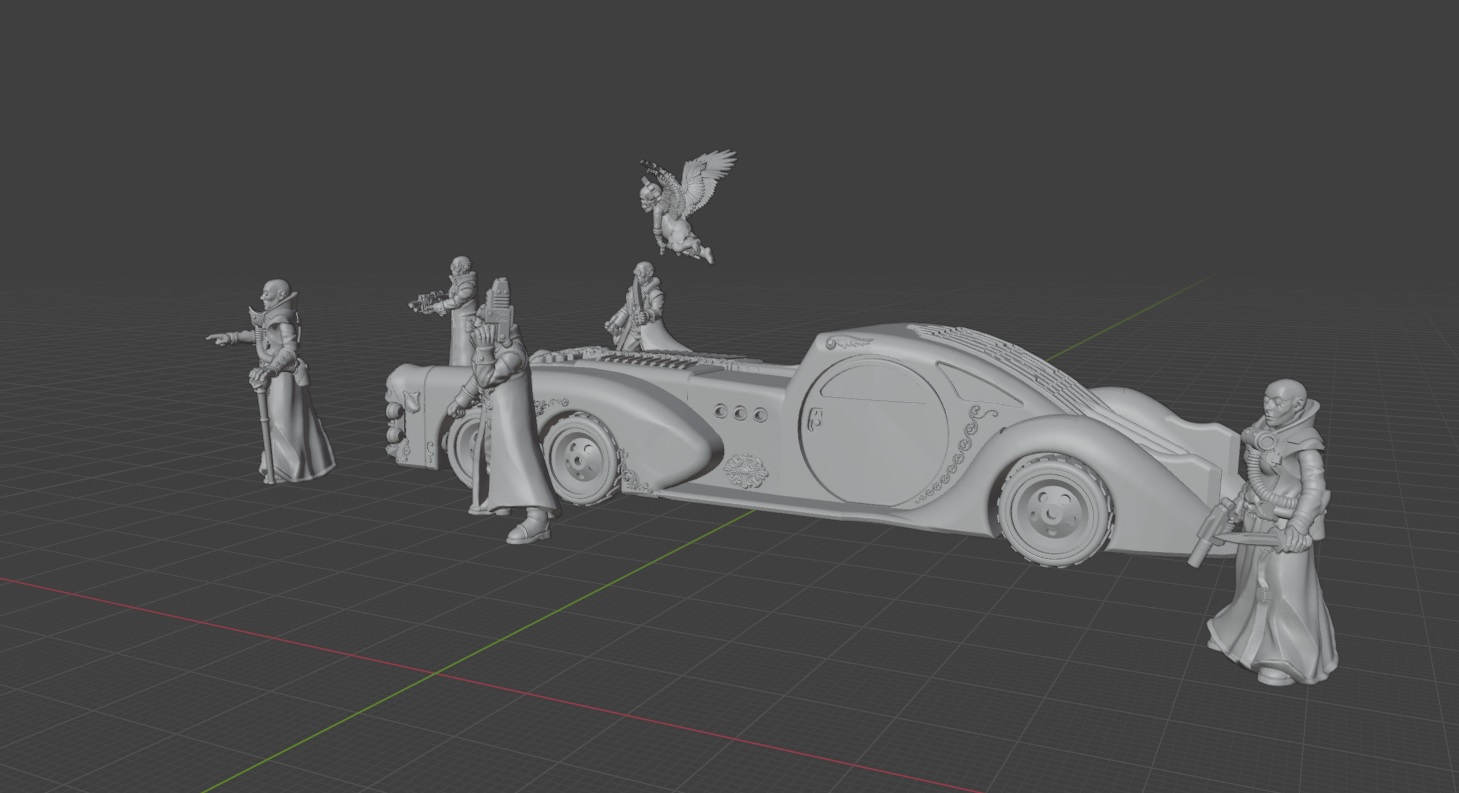Select the backpack-wearing figure in front of car
1459x793 pixels.
coord(505,410)
